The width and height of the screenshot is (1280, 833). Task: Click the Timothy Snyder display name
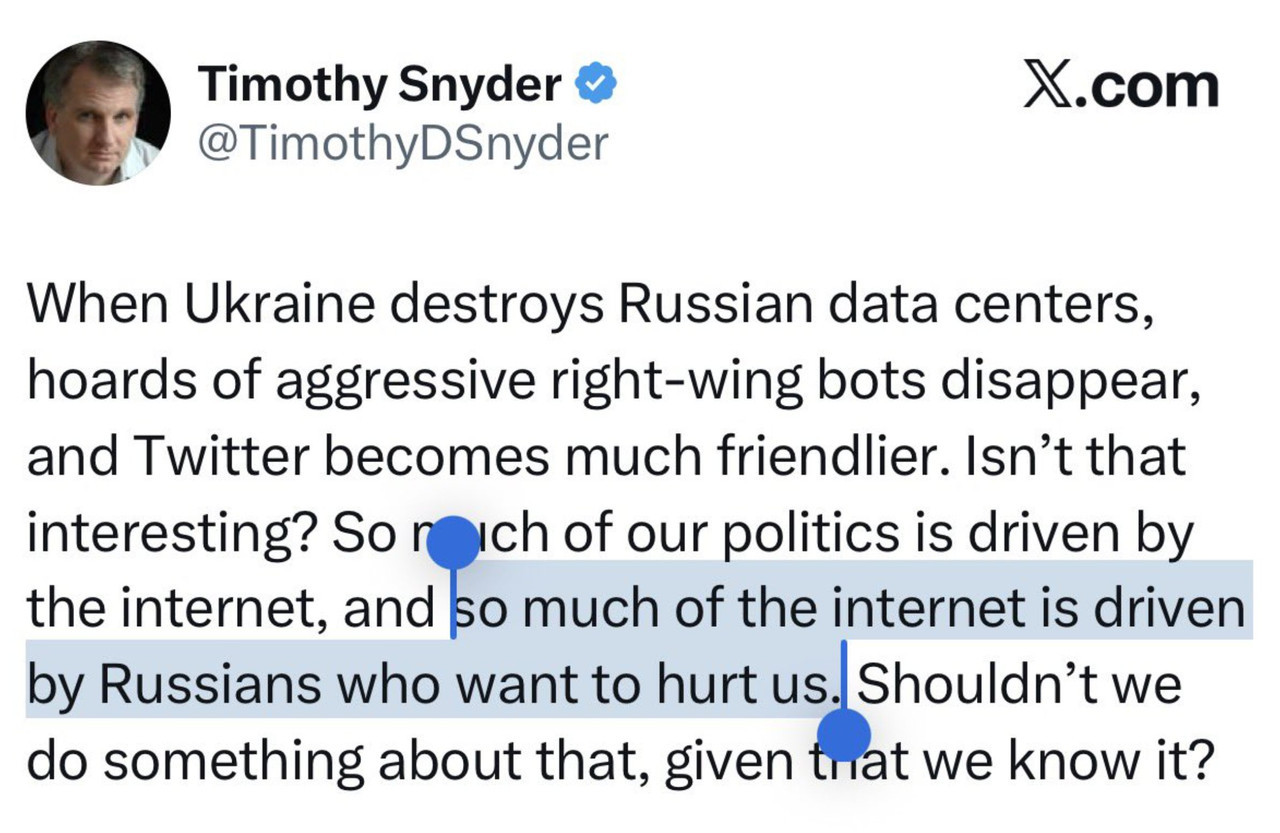tap(382, 87)
